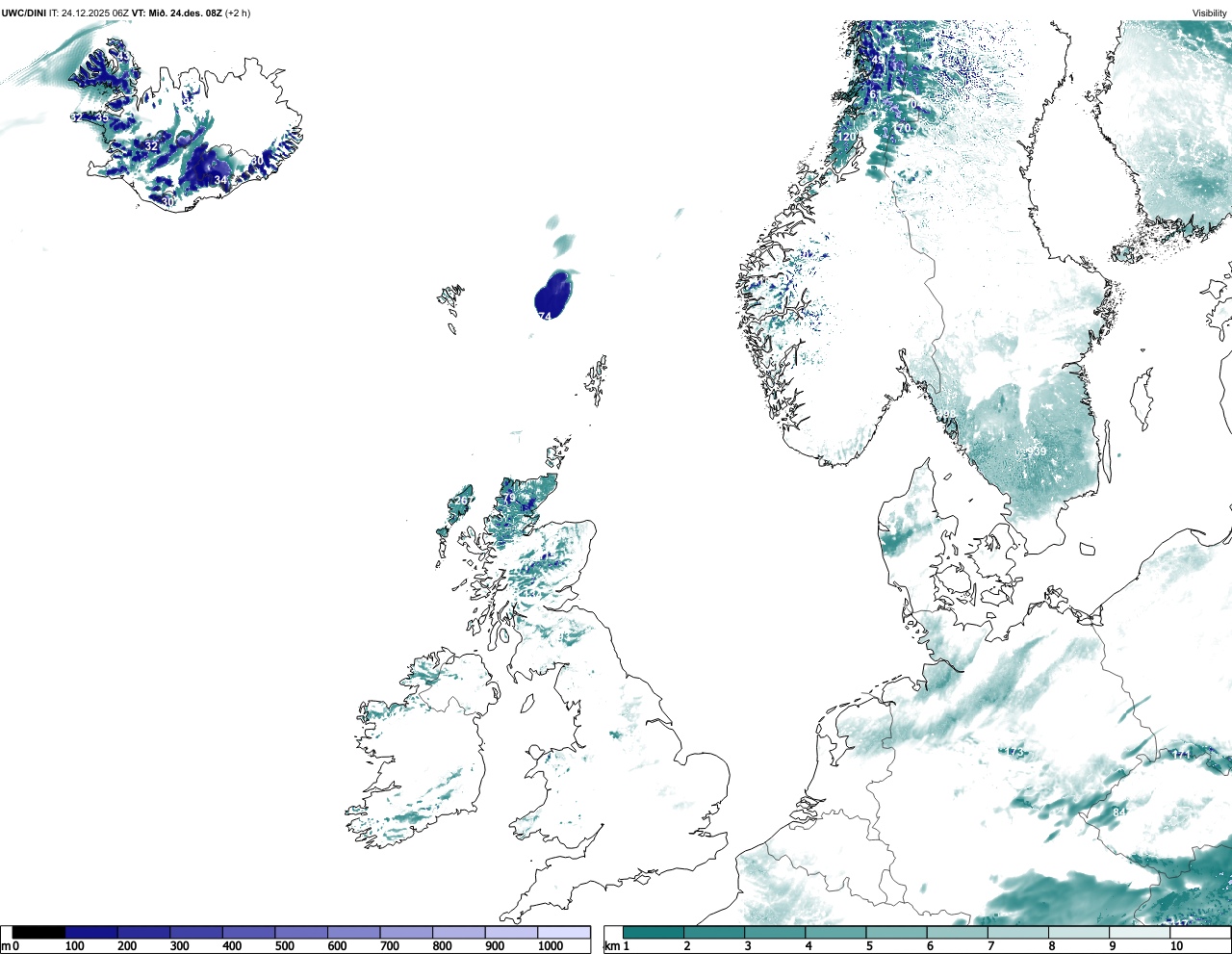Click the 700–800 m legend color swatch
This screenshot has height=954, width=1232.
click(x=406, y=932)
